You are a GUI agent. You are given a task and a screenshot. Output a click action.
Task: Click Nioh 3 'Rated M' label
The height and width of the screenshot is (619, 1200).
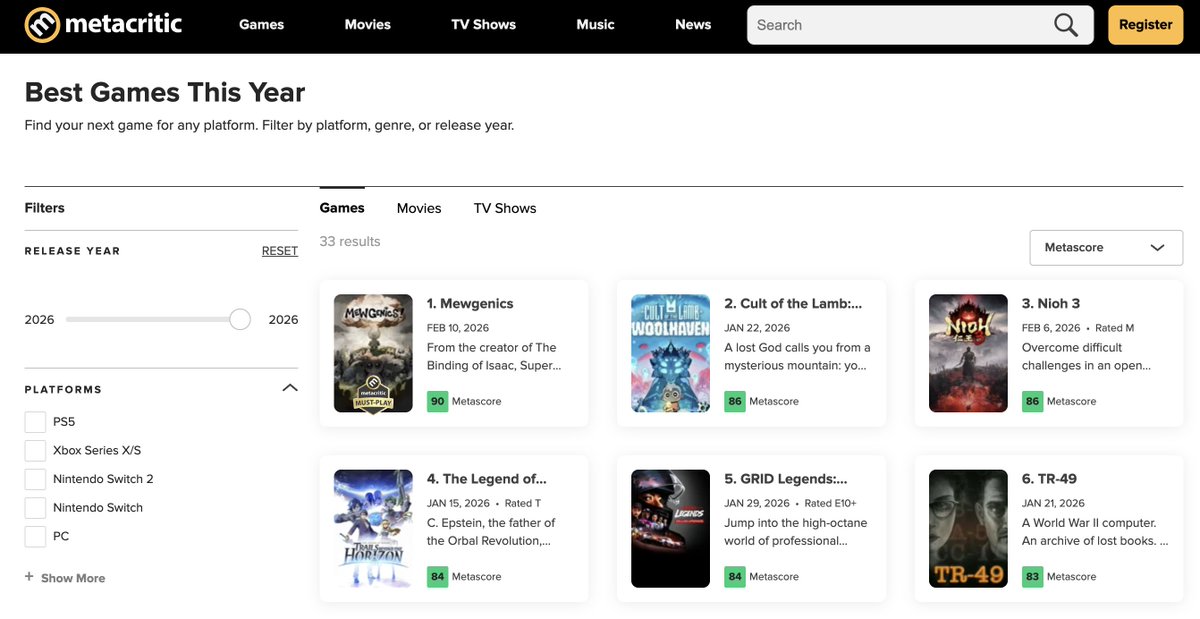point(1115,328)
